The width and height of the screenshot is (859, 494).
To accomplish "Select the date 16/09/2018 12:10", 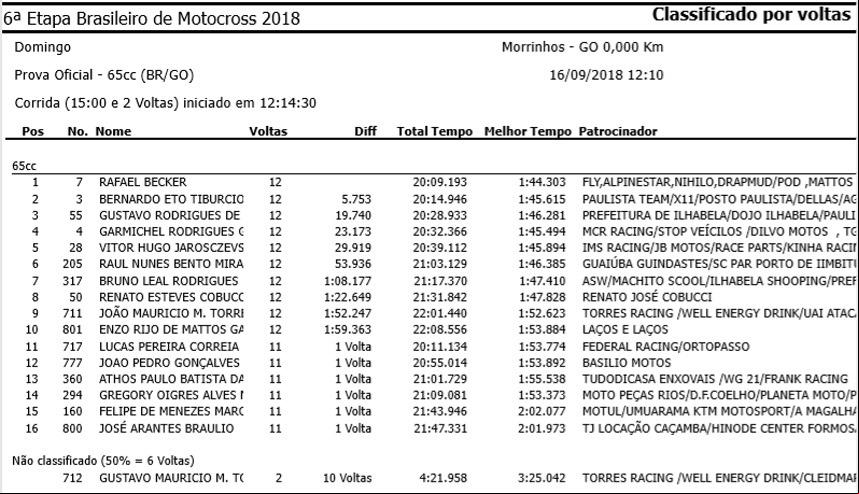I will tap(606, 75).
